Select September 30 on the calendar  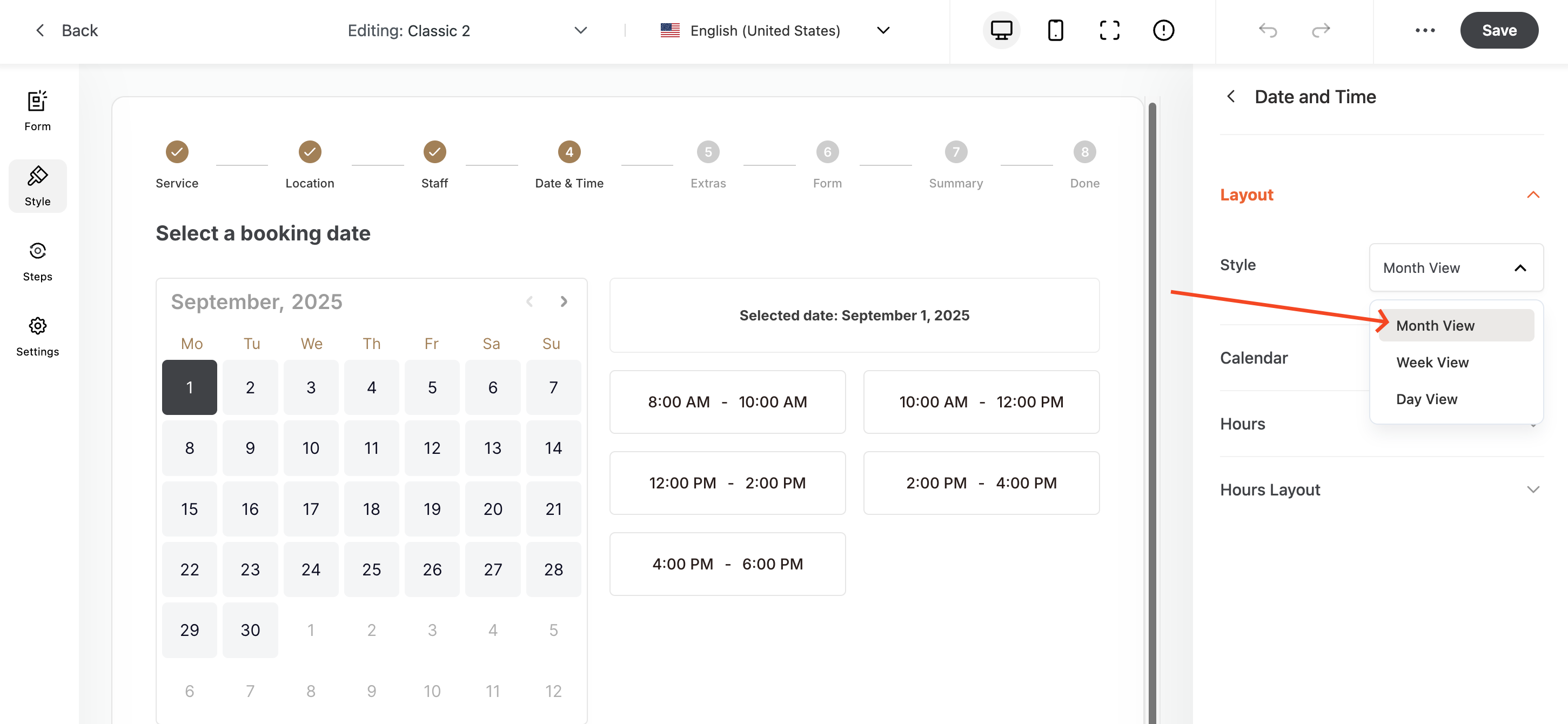point(250,630)
